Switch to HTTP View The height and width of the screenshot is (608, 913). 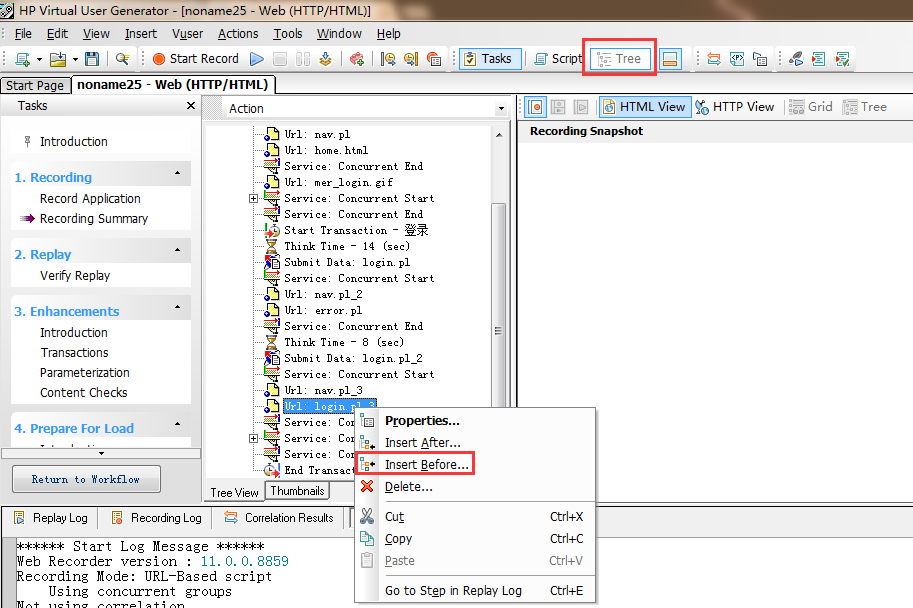coord(735,107)
